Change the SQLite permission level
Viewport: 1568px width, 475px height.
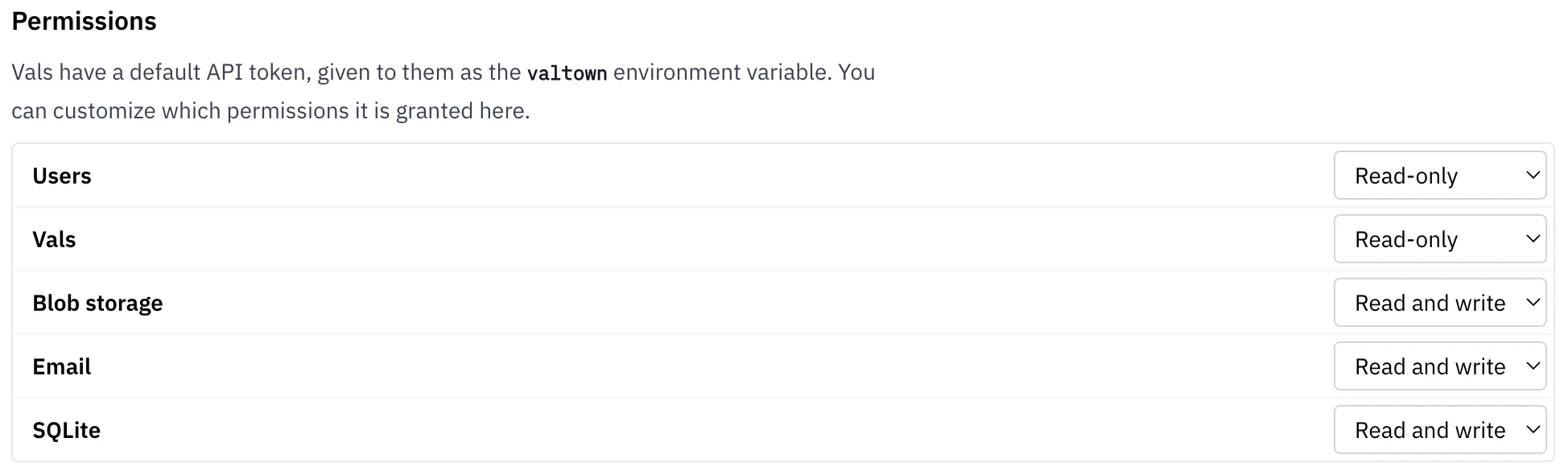pos(1438,430)
